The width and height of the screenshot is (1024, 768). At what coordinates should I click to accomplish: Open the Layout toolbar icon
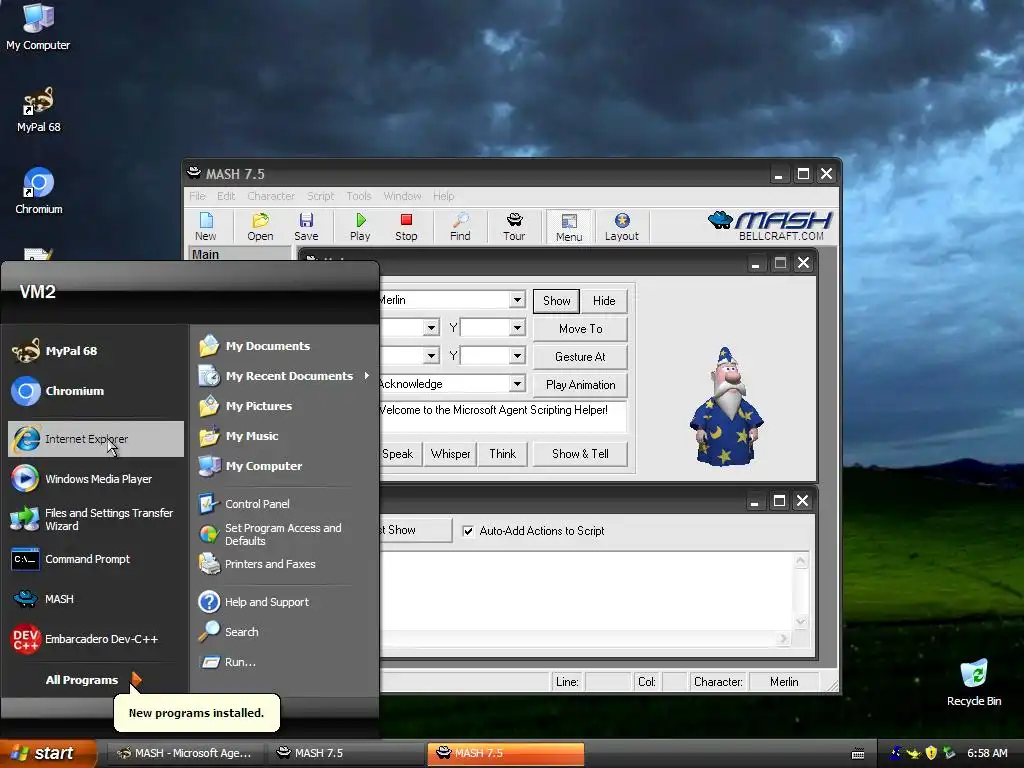tap(621, 226)
